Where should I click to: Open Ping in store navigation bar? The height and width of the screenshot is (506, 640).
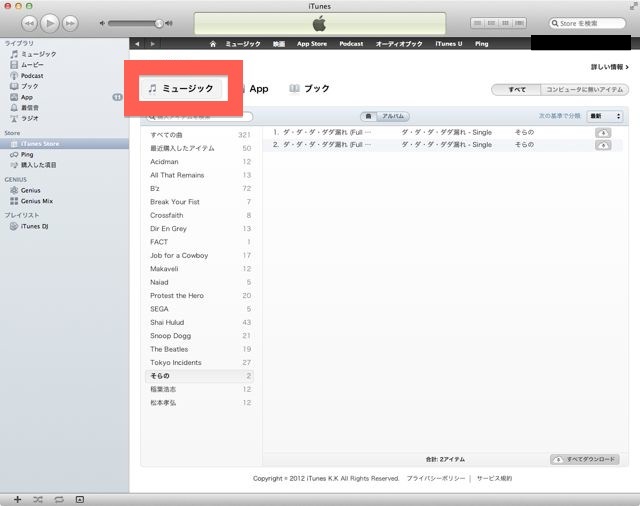click(x=482, y=44)
